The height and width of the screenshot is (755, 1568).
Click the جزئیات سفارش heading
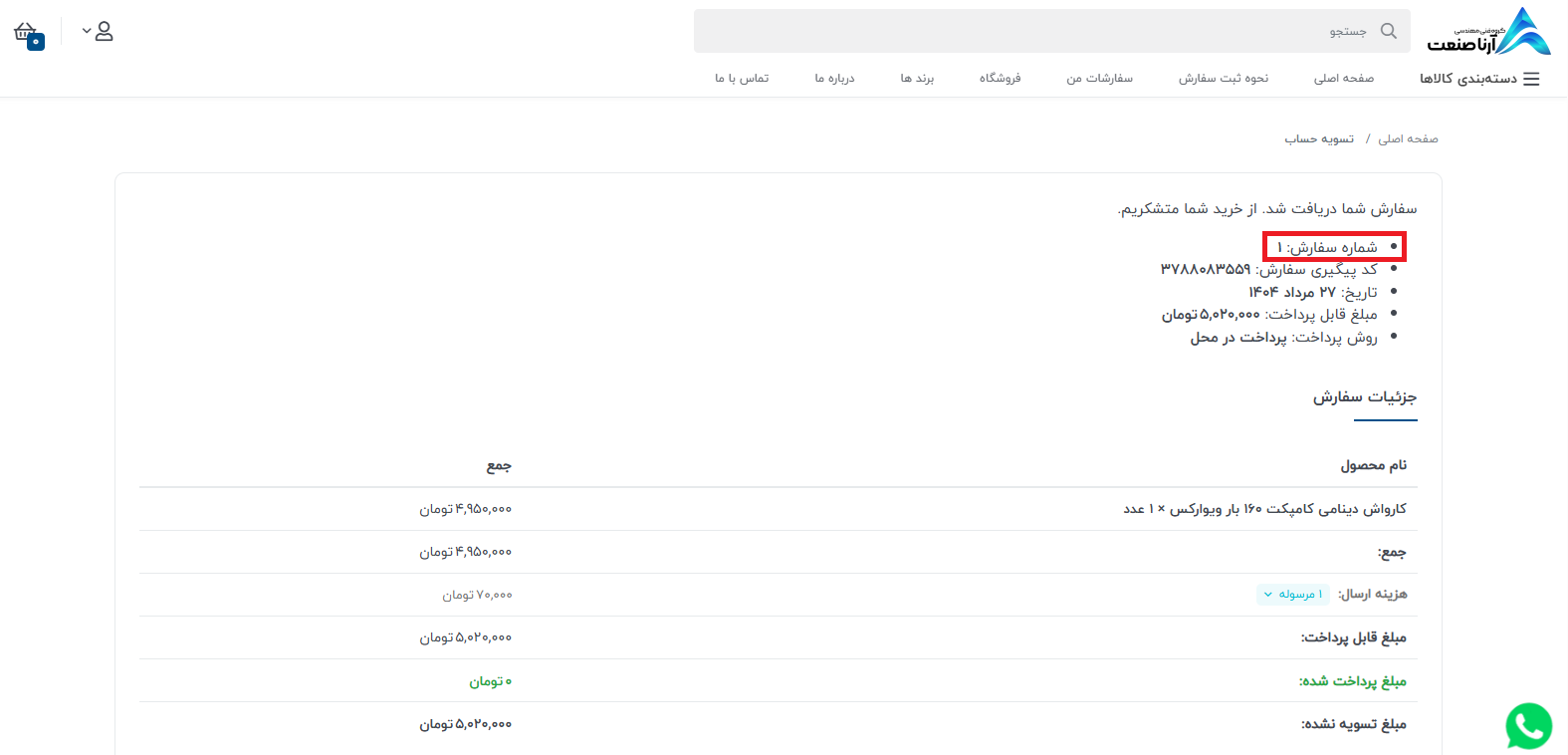click(1364, 396)
